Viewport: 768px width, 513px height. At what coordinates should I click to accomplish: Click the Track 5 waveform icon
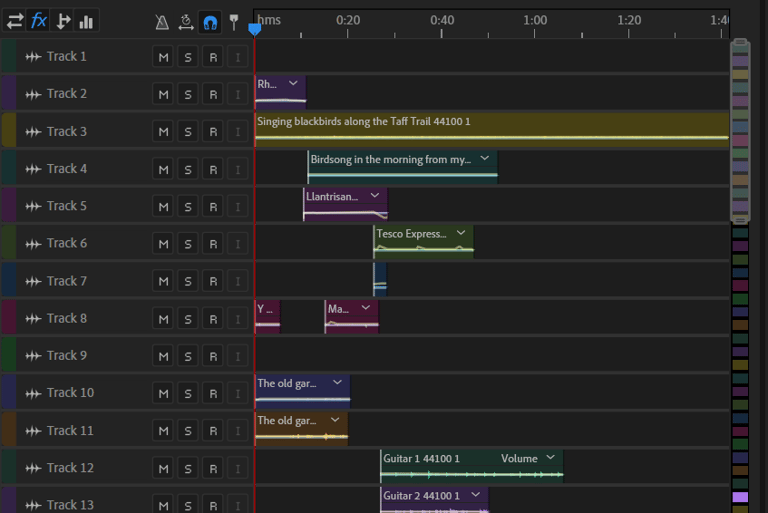tap(33, 206)
